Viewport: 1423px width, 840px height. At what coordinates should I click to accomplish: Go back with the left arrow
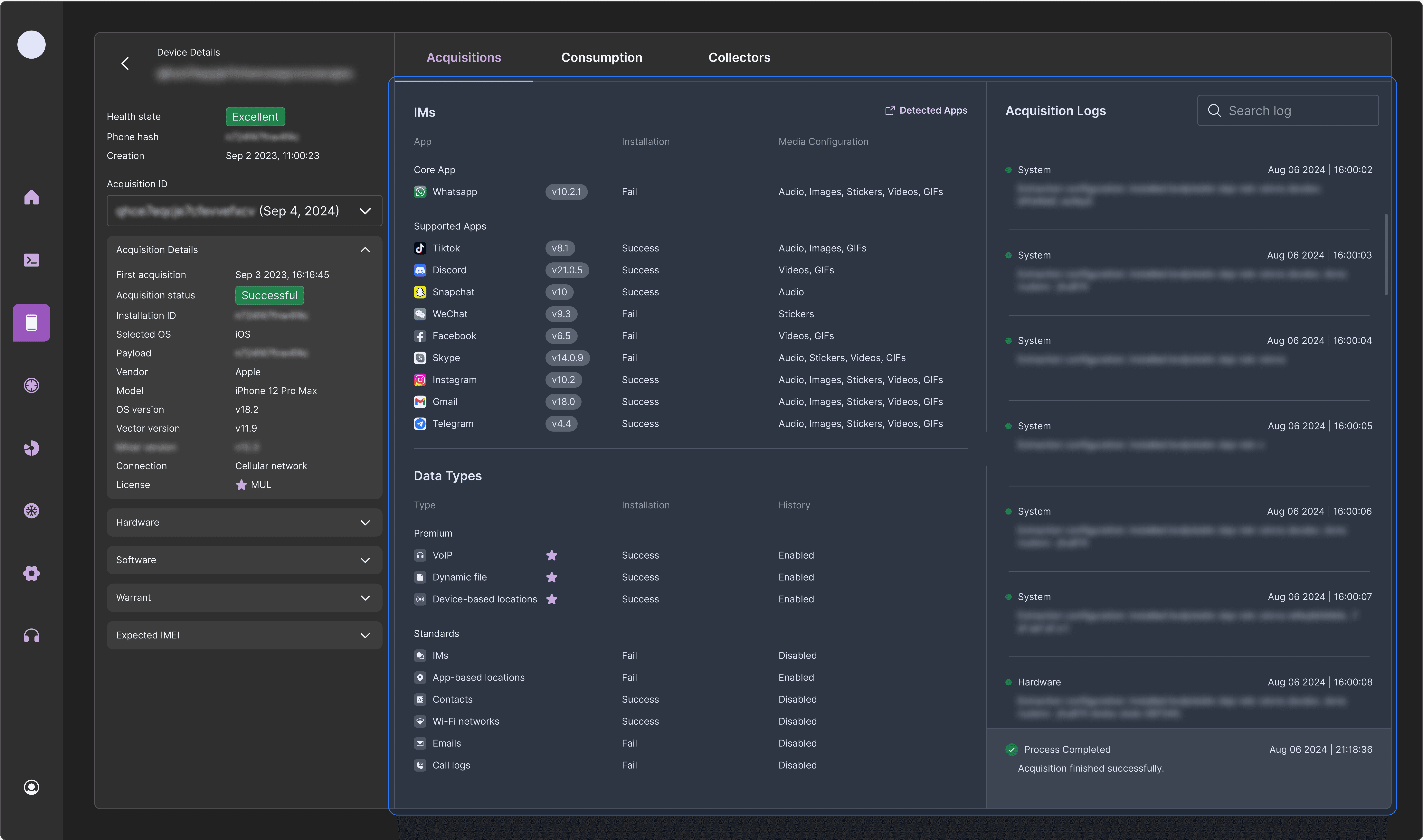(x=125, y=63)
